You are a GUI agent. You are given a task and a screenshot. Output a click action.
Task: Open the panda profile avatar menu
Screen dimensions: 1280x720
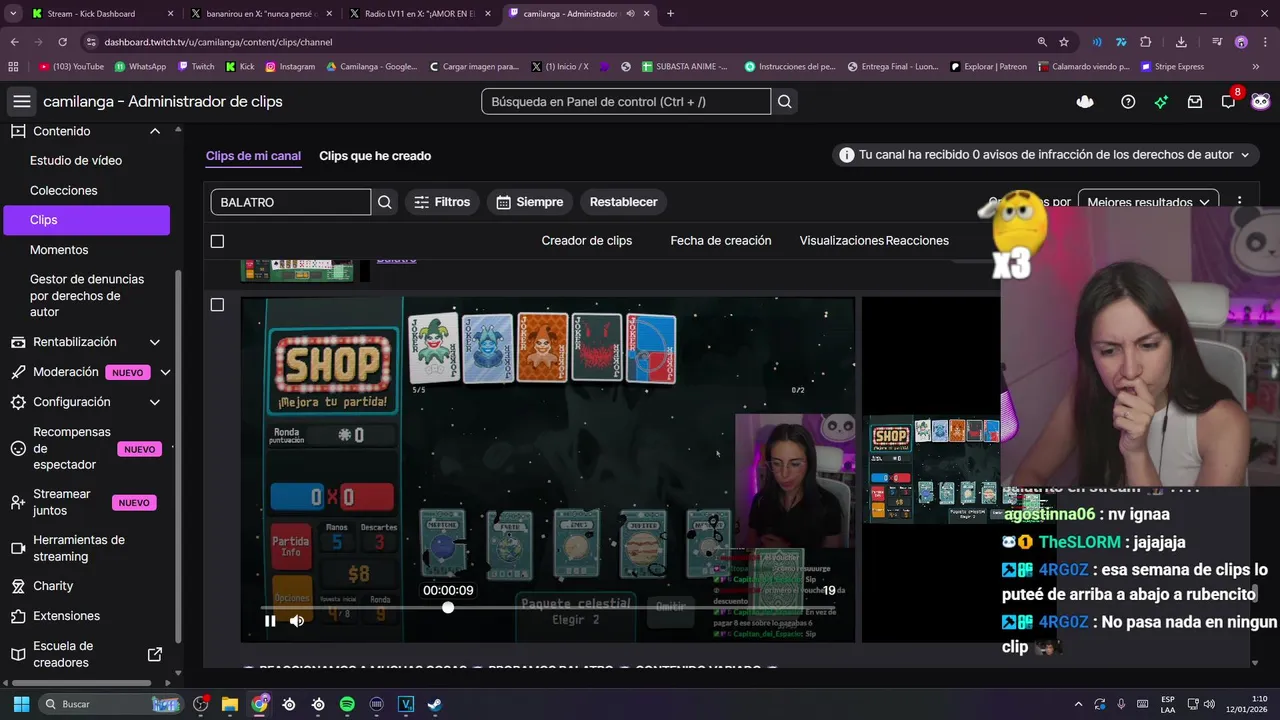click(1261, 101)
